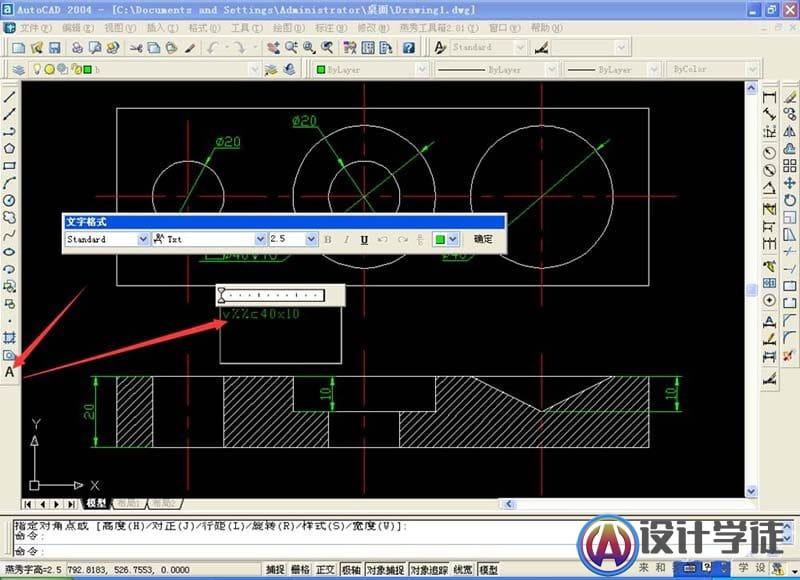This screenshot has width=800, height=580.
Task: Select the Construction Line tool
Action: (x=9, y=114)
